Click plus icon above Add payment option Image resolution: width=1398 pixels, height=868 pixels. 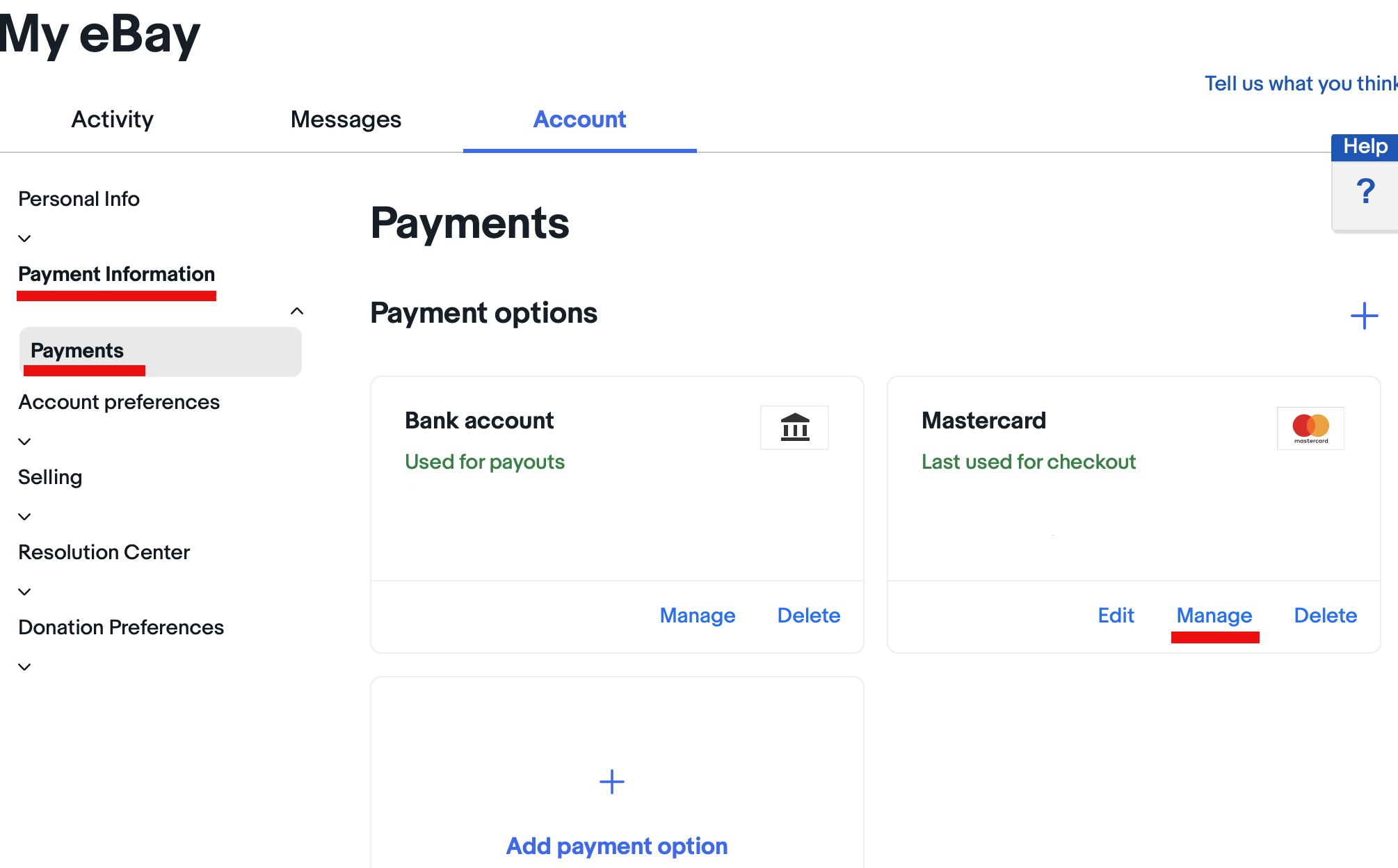coord(612,782)
